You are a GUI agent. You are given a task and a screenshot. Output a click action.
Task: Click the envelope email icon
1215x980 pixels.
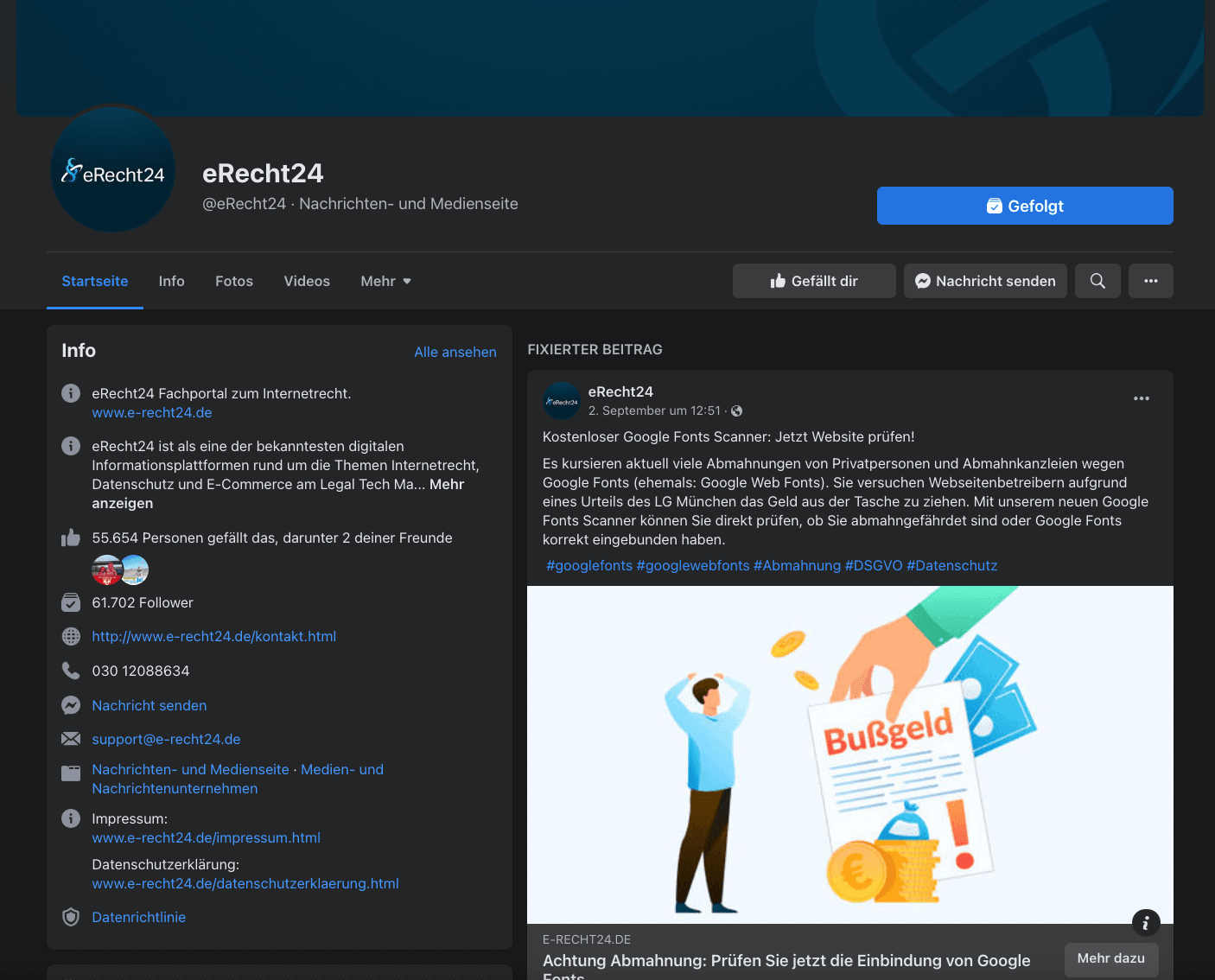71,739
